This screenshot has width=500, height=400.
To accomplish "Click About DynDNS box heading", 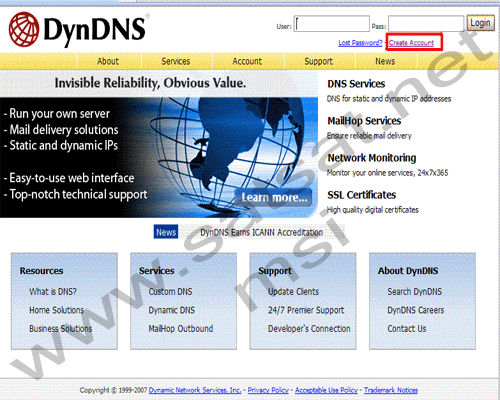I will tap(408, 271).
